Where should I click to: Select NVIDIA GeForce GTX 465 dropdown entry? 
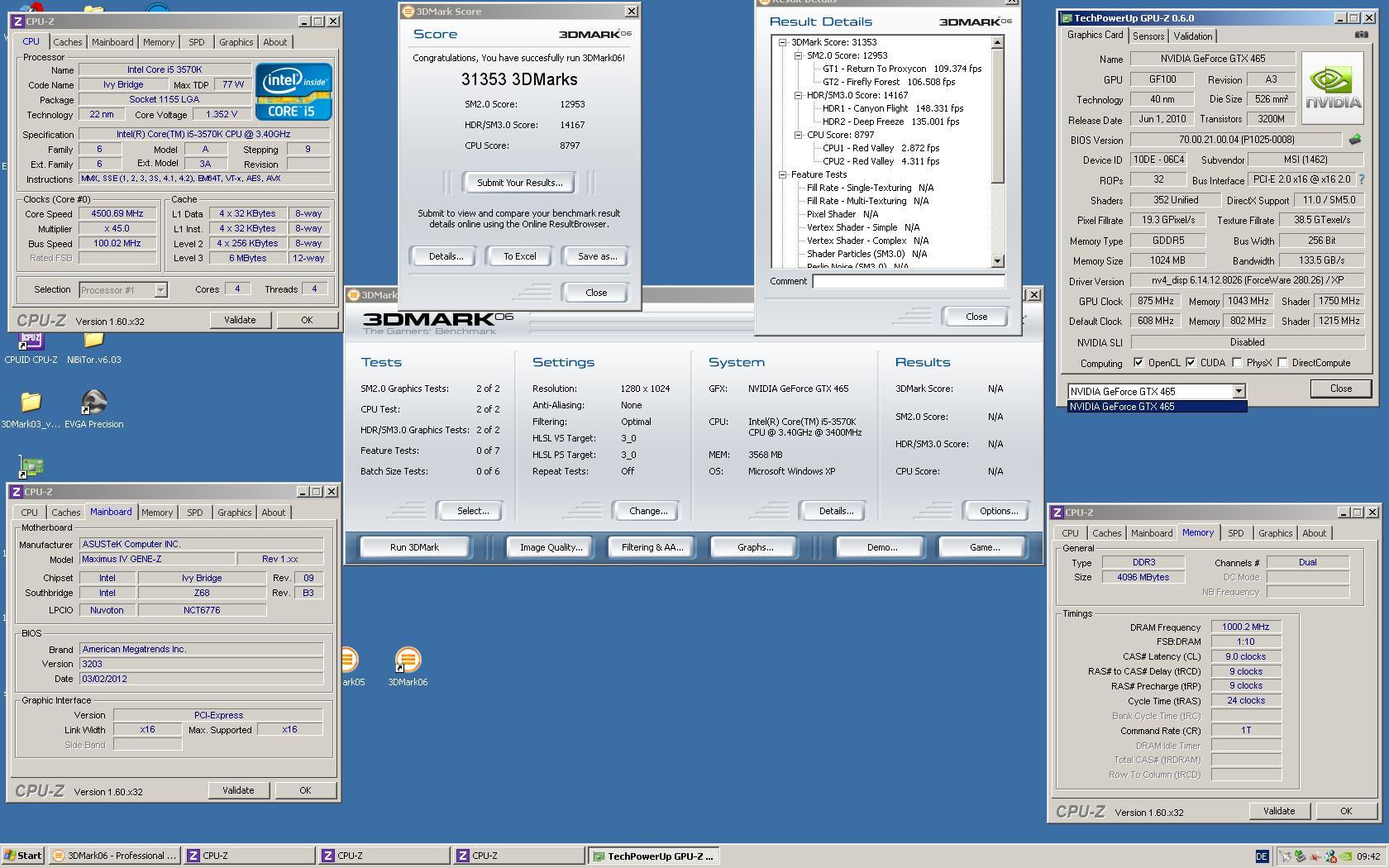click(x=1157, y=407)
